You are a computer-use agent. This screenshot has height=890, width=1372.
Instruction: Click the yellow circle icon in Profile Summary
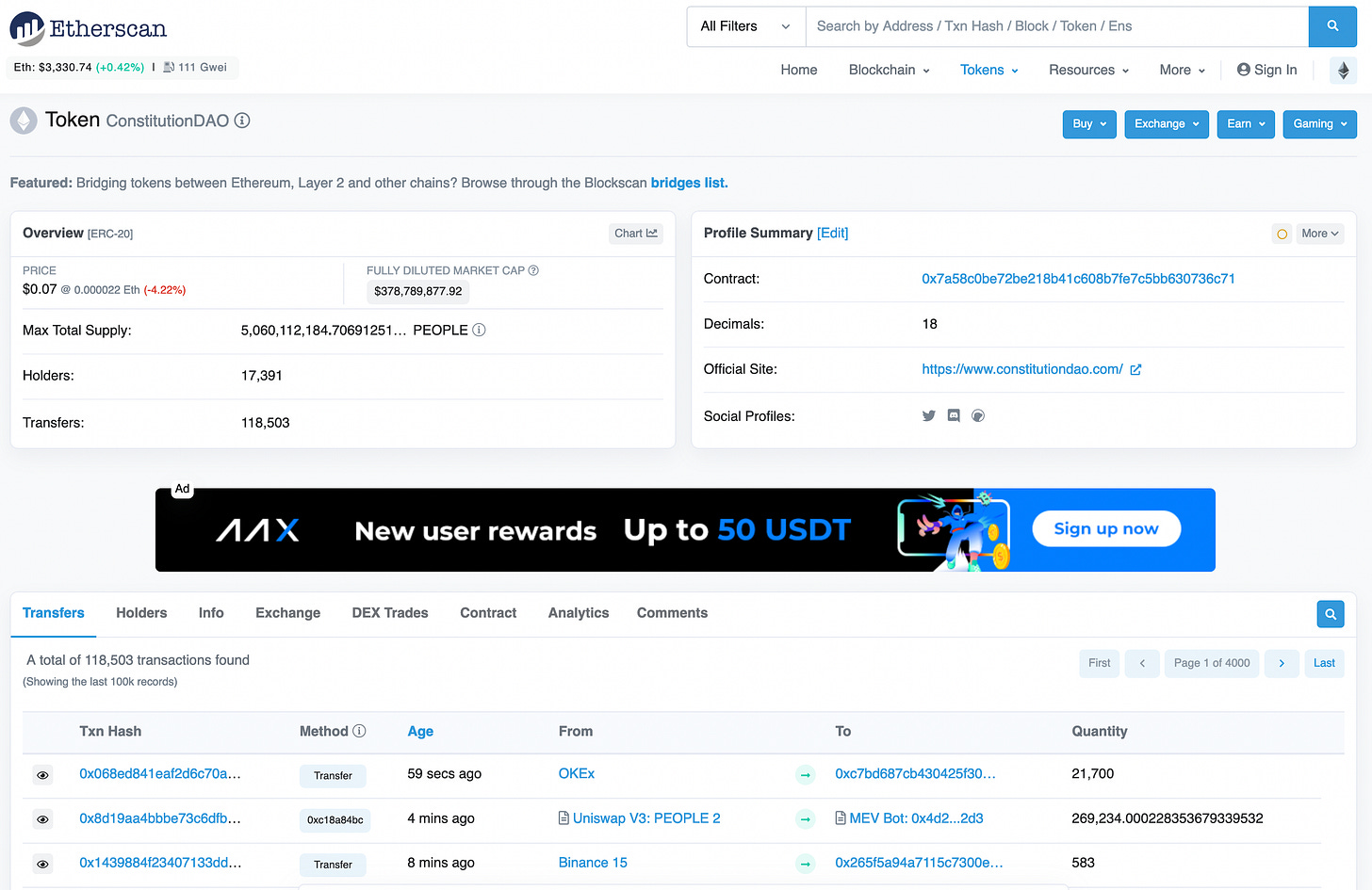tap(1282, 234)
